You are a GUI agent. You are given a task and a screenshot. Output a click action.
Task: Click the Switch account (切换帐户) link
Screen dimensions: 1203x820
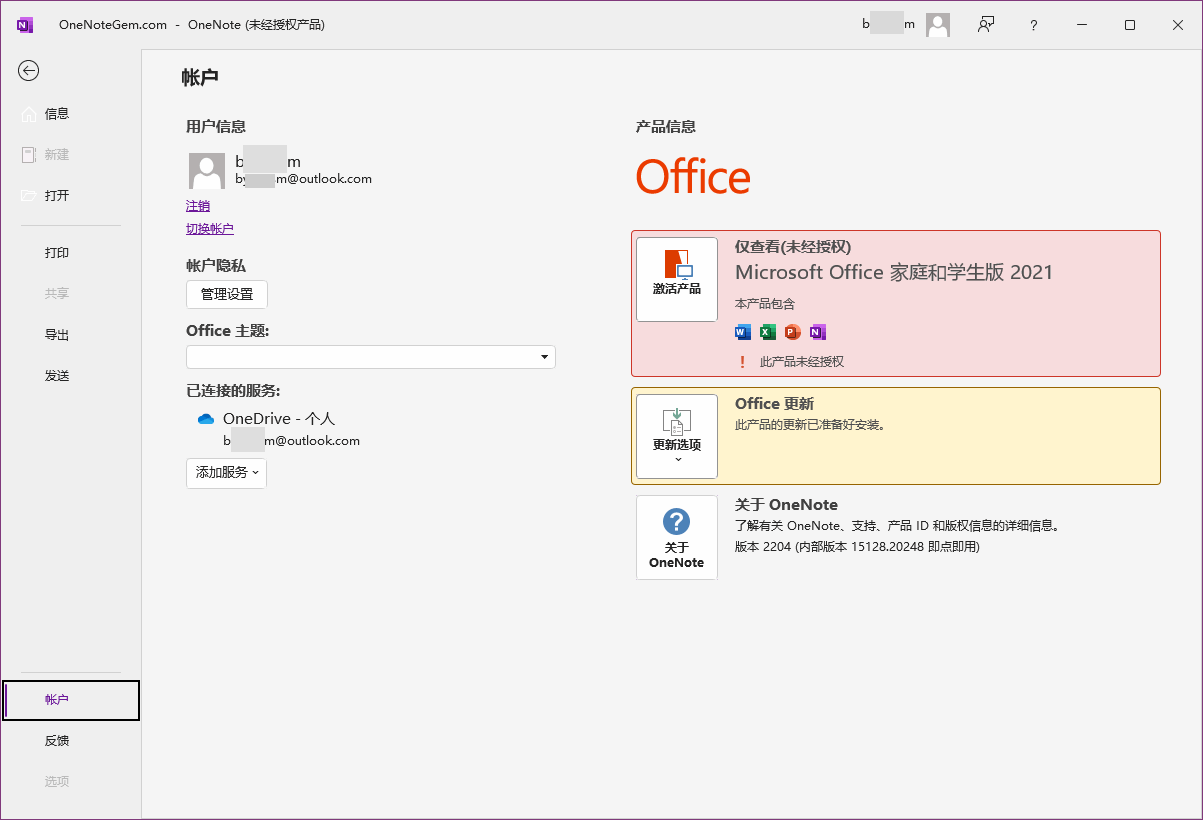click(210, 229)
